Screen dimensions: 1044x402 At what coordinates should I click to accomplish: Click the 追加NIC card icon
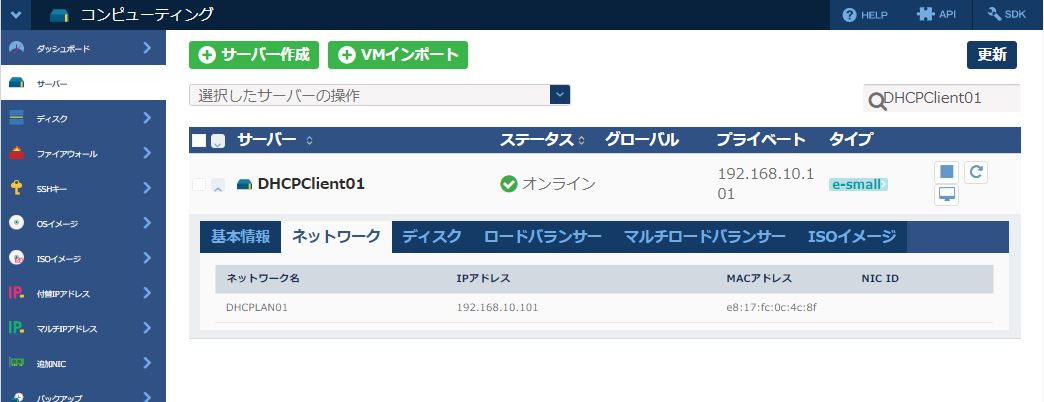17,363
